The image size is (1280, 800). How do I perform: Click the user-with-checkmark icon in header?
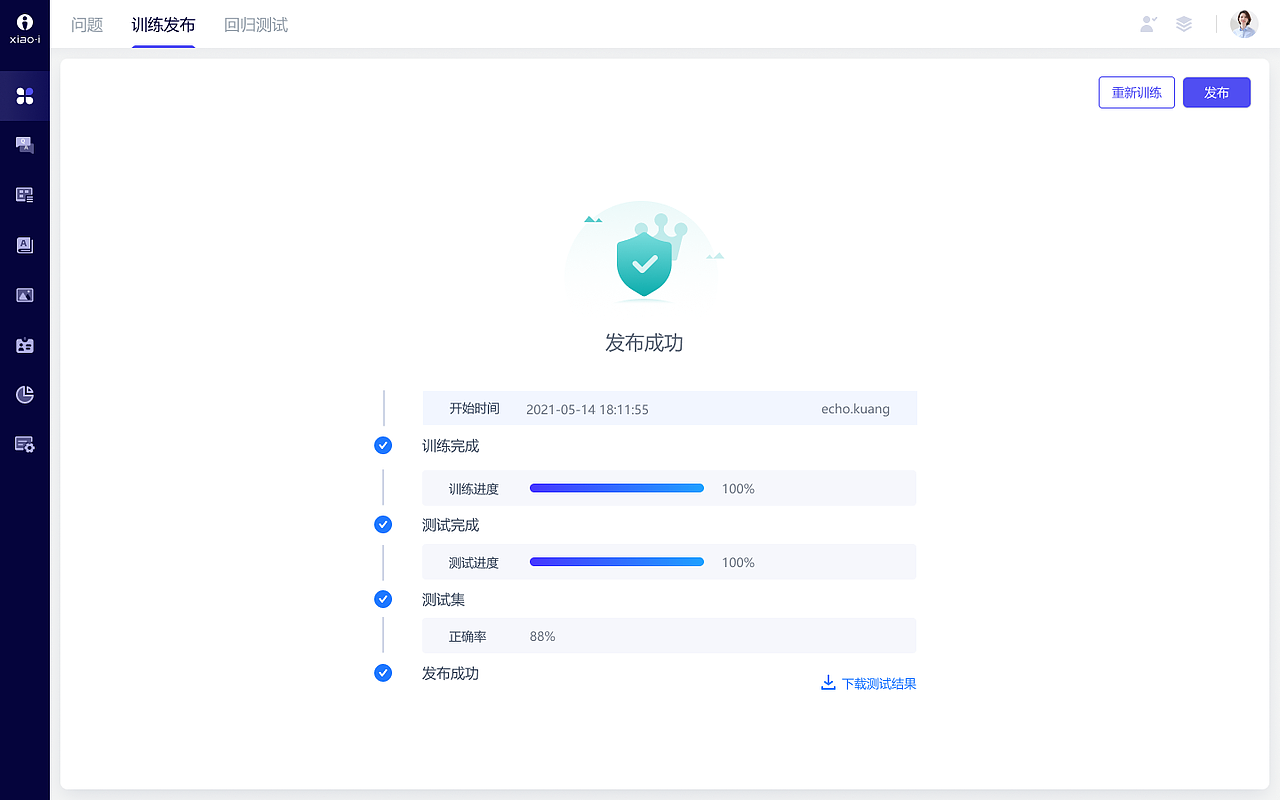1148,24
